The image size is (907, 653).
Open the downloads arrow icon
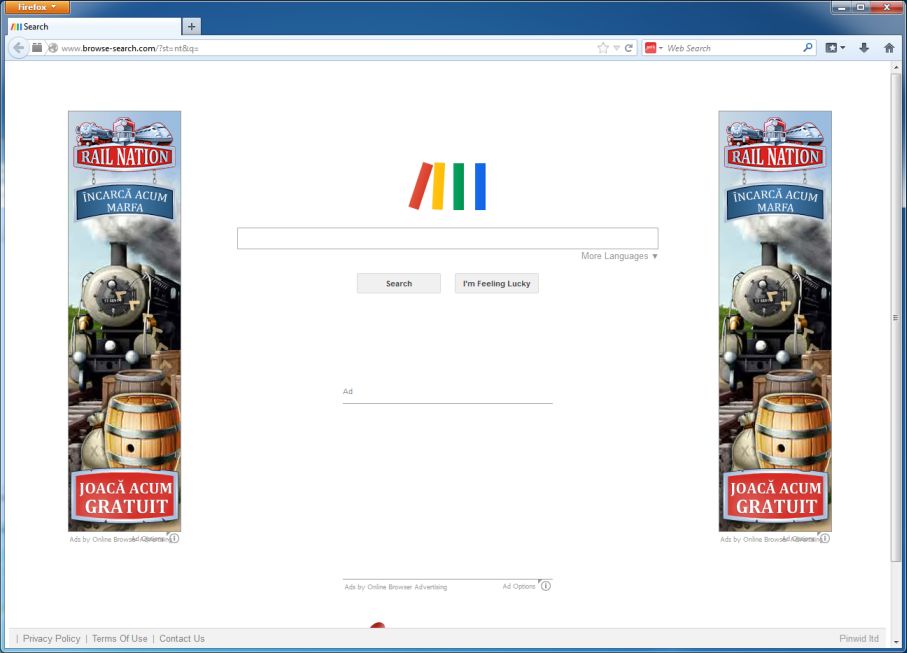pyautogui.click(x=864, y=48)
